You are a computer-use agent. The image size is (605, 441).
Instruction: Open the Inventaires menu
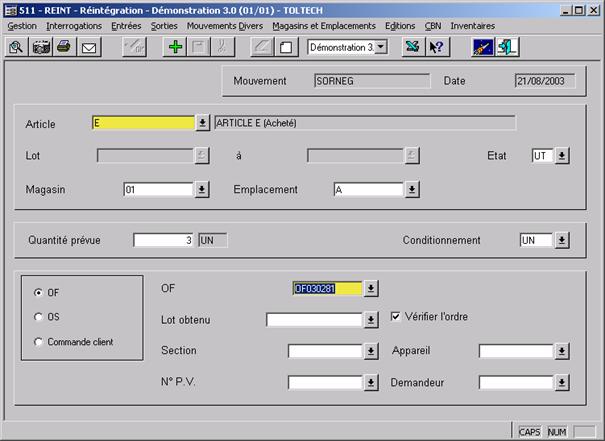coord(473,25)
